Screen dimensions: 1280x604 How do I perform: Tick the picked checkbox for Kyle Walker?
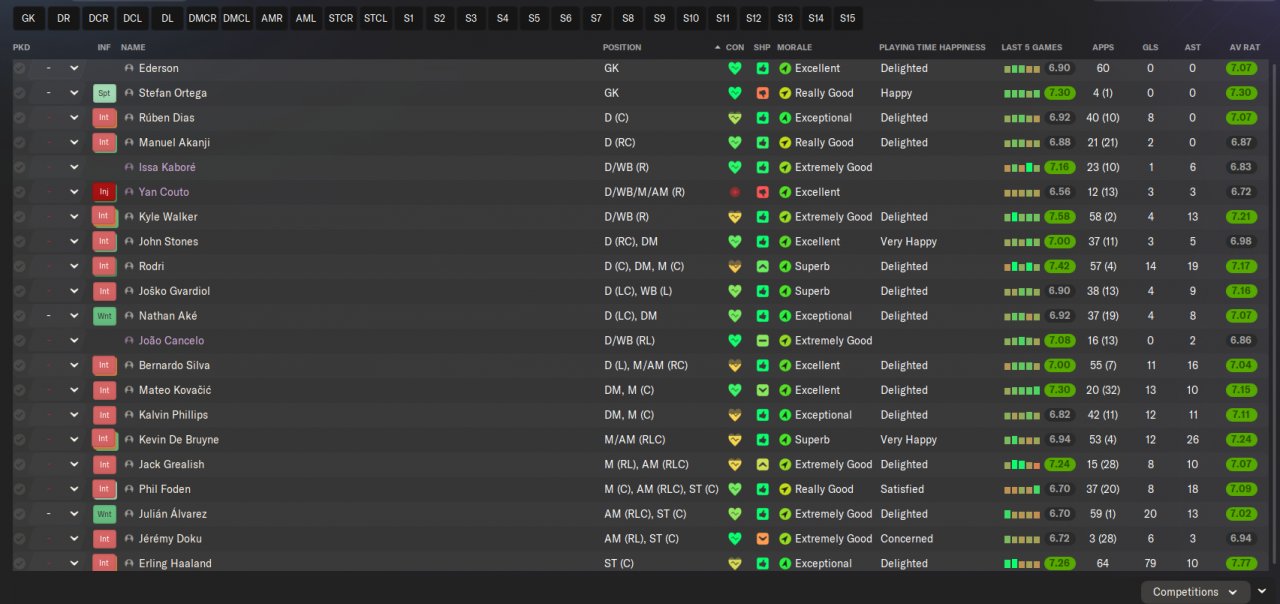(x=19, y=217)
